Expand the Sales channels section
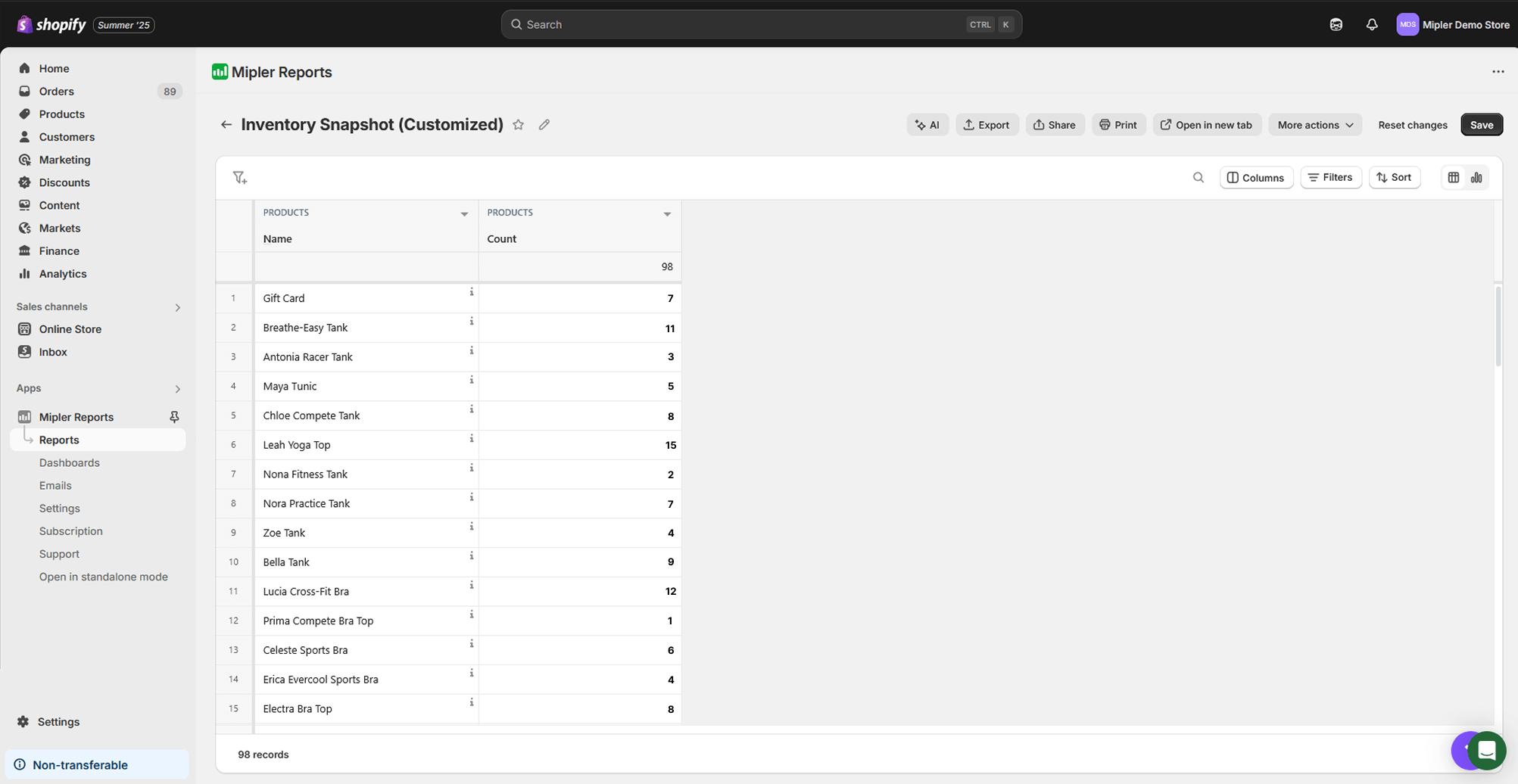Image resolution: width=1518 pixels, height=784 pixels. coord(178,307)
